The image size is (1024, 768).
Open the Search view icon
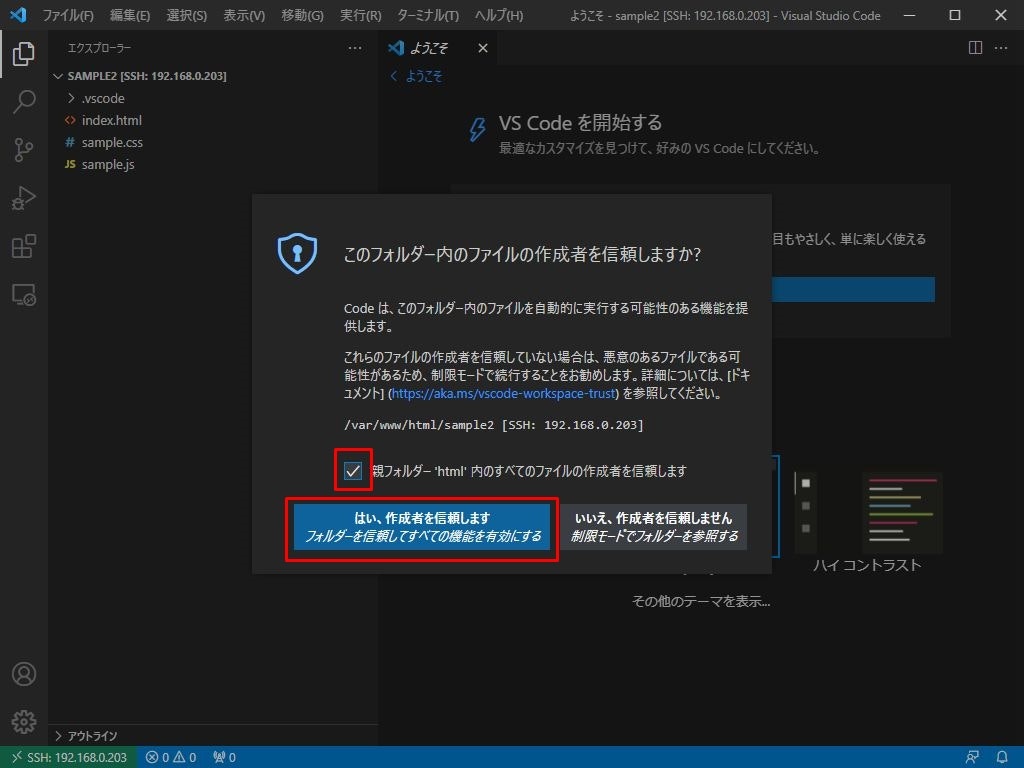tap(24, 102)
